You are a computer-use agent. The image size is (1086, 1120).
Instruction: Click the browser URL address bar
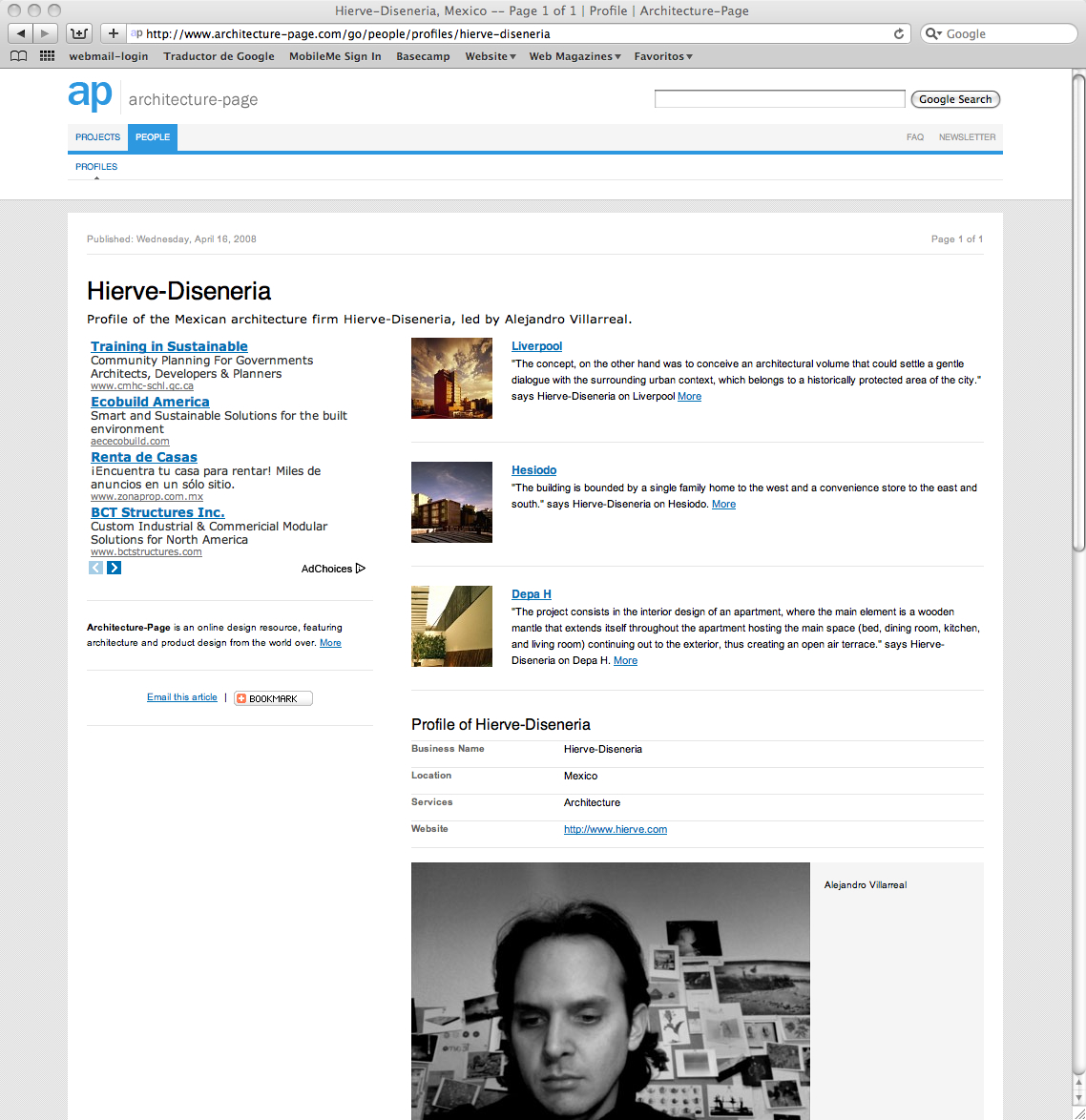tap(518, 33)
